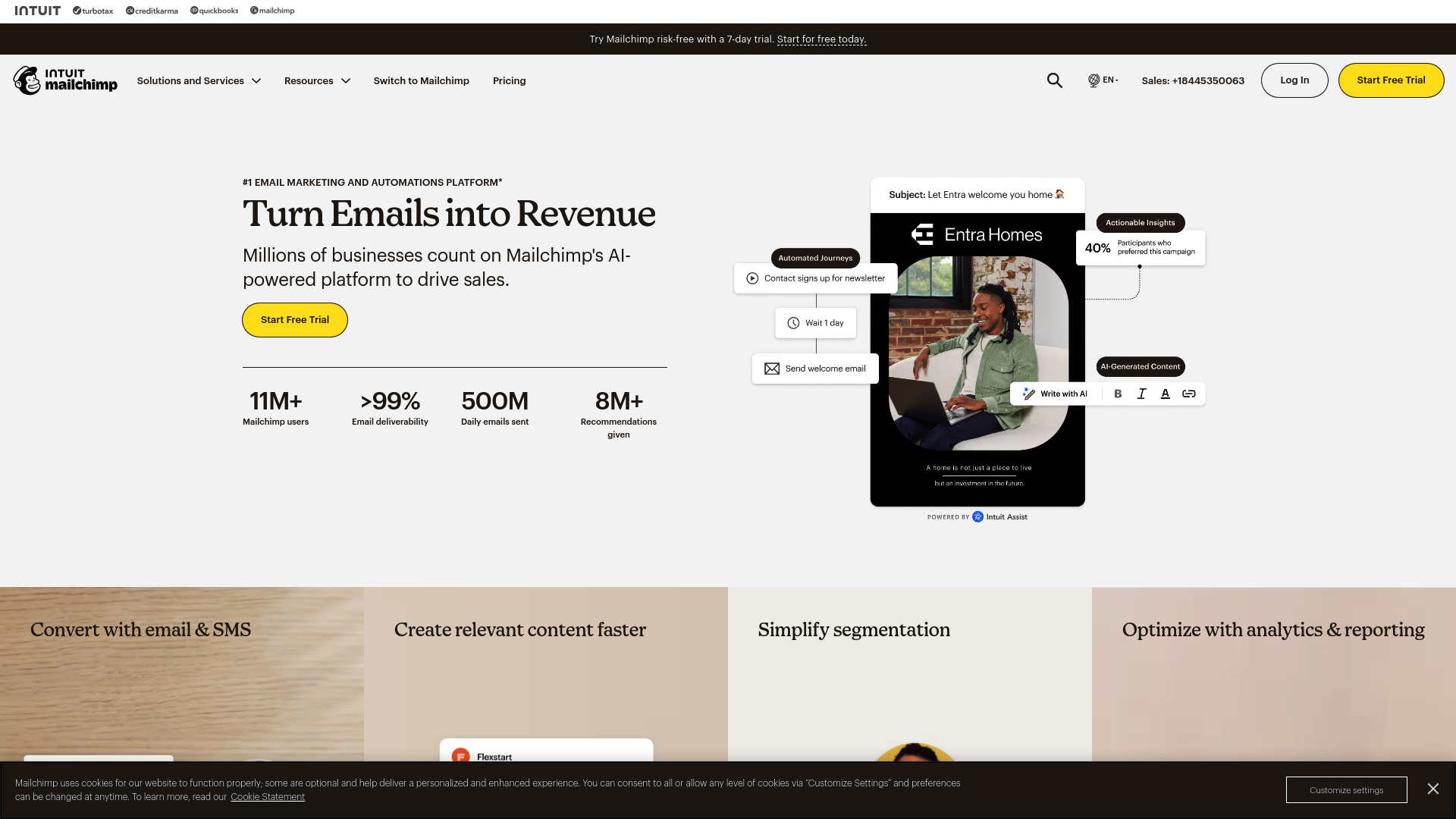Open the Pricing page

509,80
